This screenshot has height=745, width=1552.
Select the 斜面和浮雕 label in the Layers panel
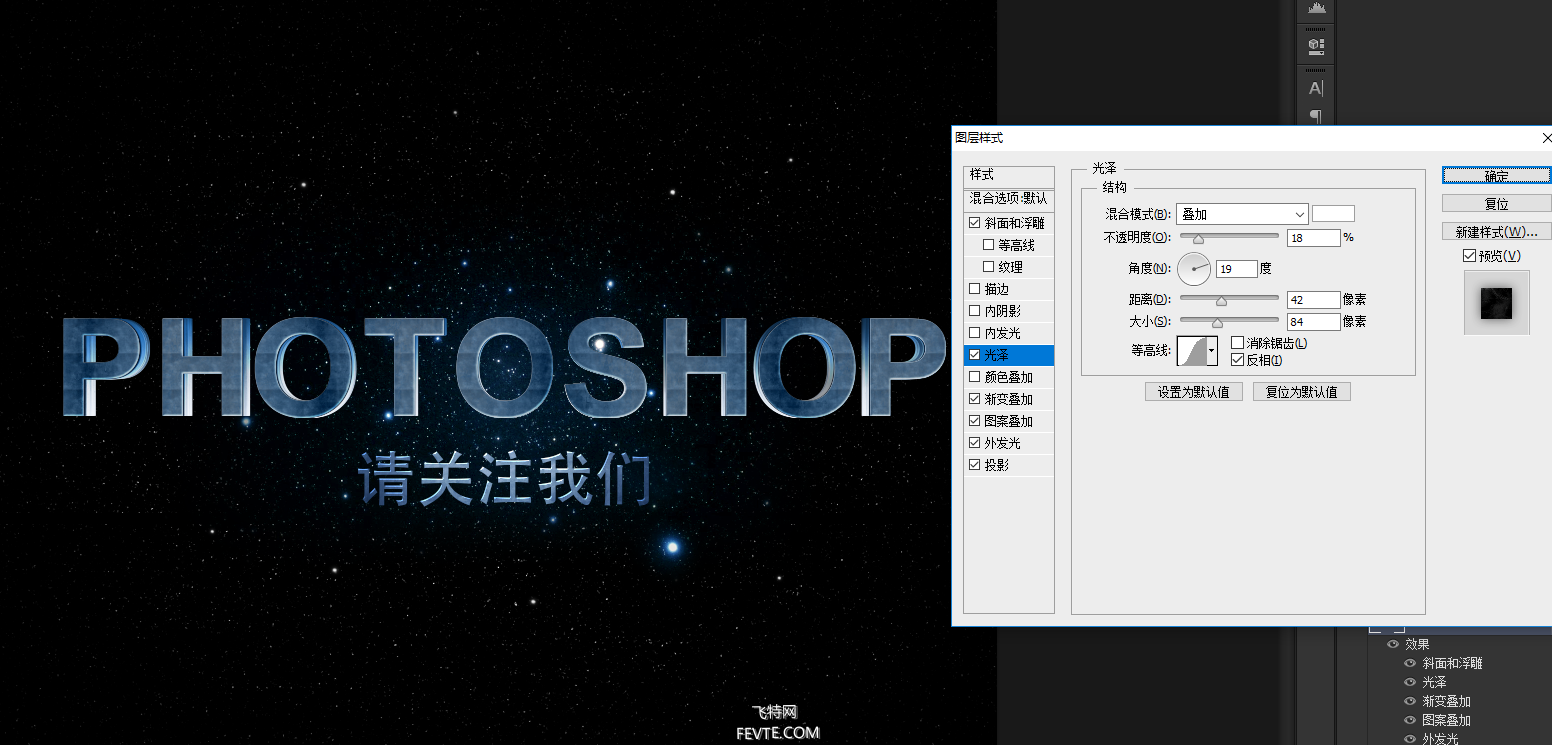click(x=1452, y=663)
